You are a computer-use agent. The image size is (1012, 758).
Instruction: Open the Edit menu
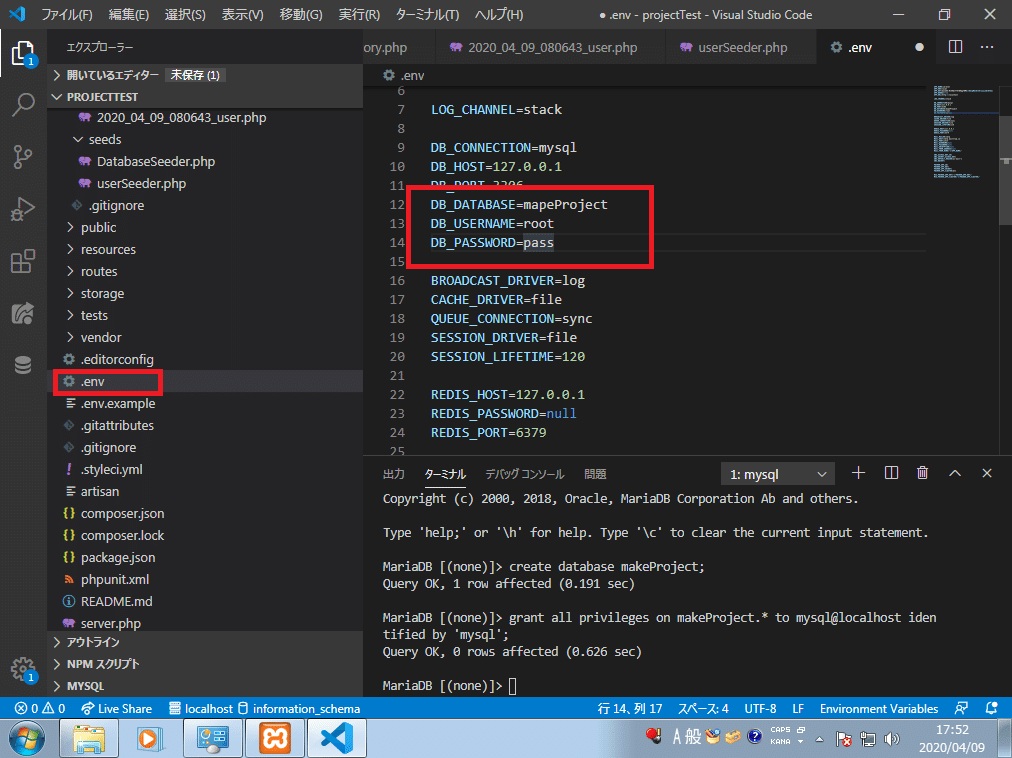(128, 14)
